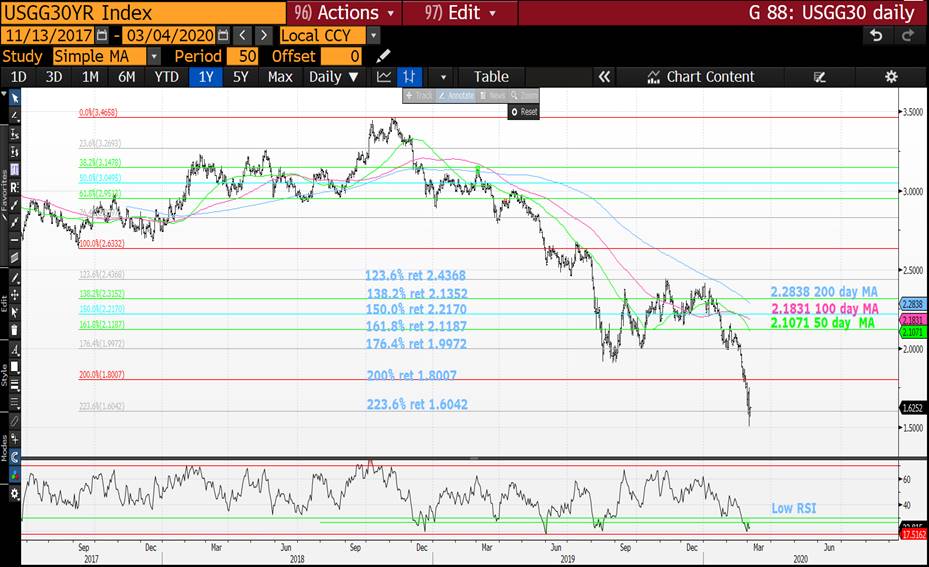The image size is (929, 567).
Task: Select the parallel channel lines tool
Action: [14, 258]
